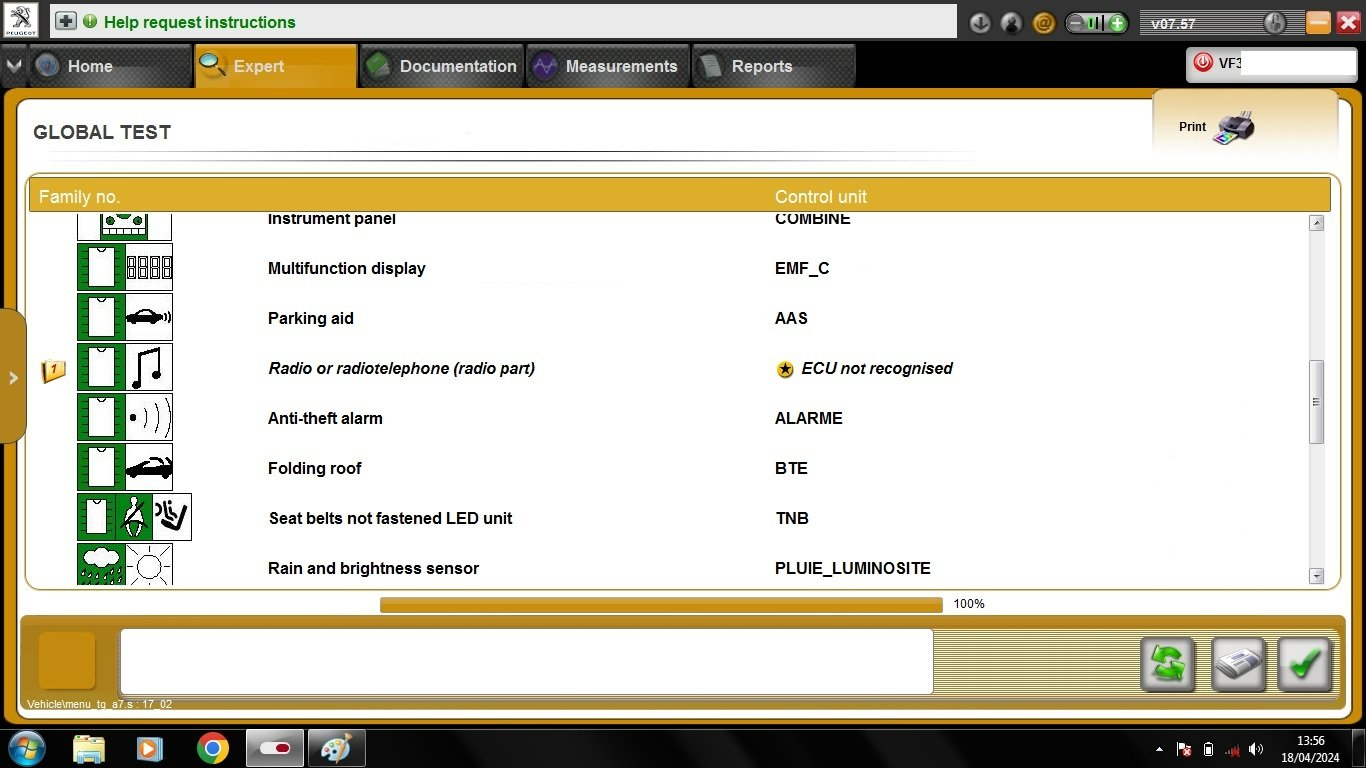Click the white message text field
This screenshot has height=768, width=1366.
pos(526,661)
